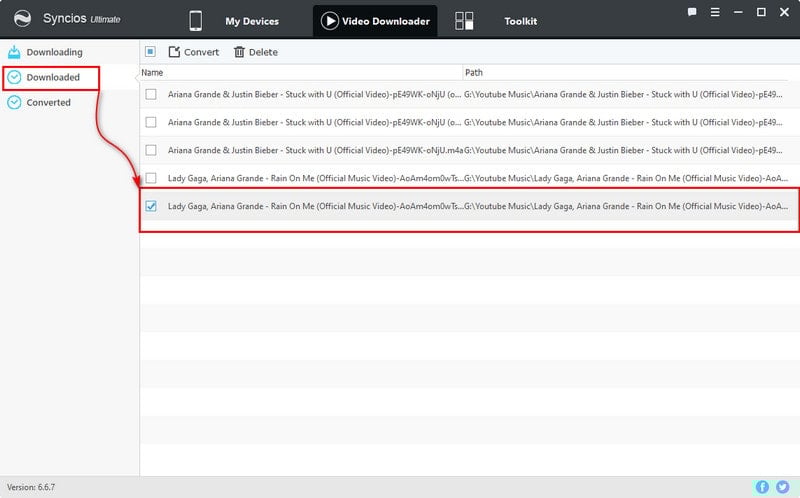Open the feedback chat bubble icon
This screenshot has width=800, height=498.
[x=692, y=12]
